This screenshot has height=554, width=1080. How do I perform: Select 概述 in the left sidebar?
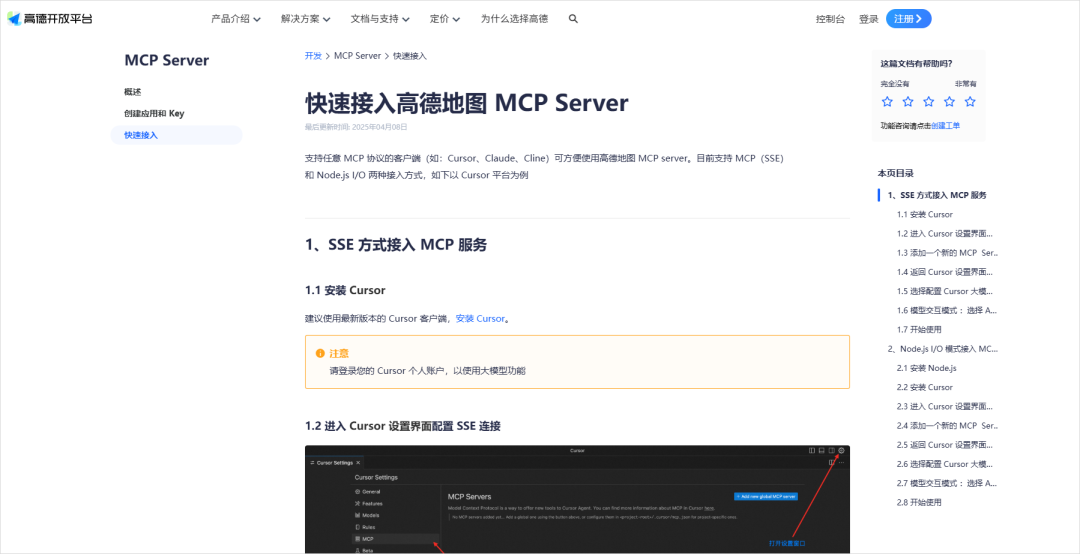[x=133, y=92]
